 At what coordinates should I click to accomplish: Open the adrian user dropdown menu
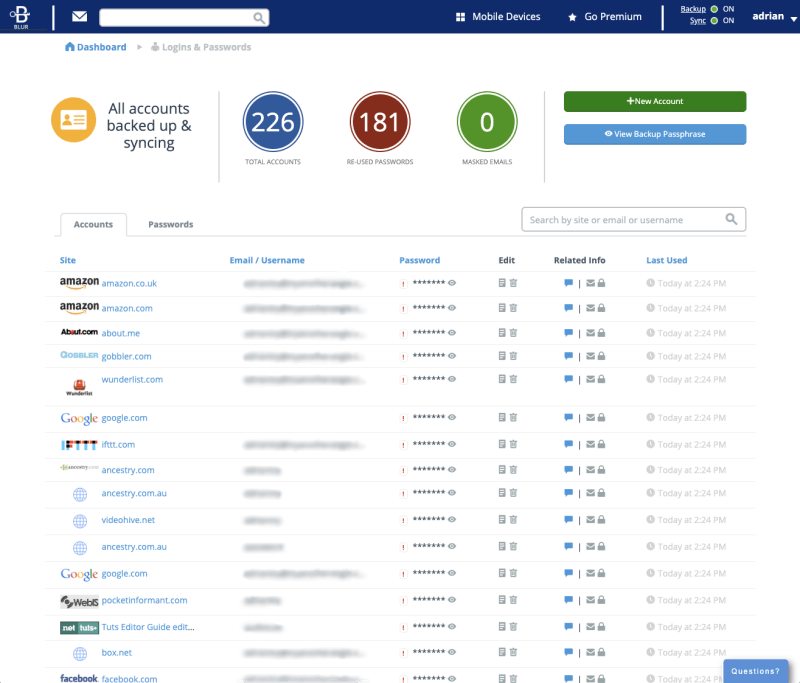tap(774, 17)
